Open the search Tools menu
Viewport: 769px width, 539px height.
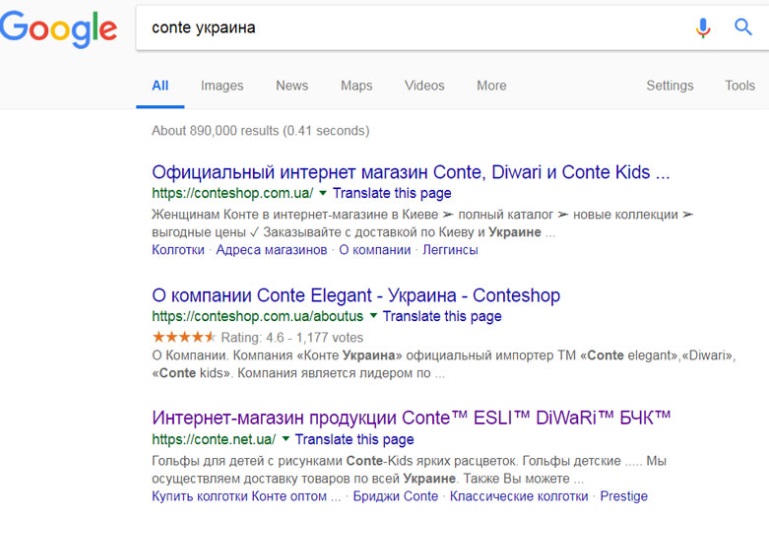point(739,86)
